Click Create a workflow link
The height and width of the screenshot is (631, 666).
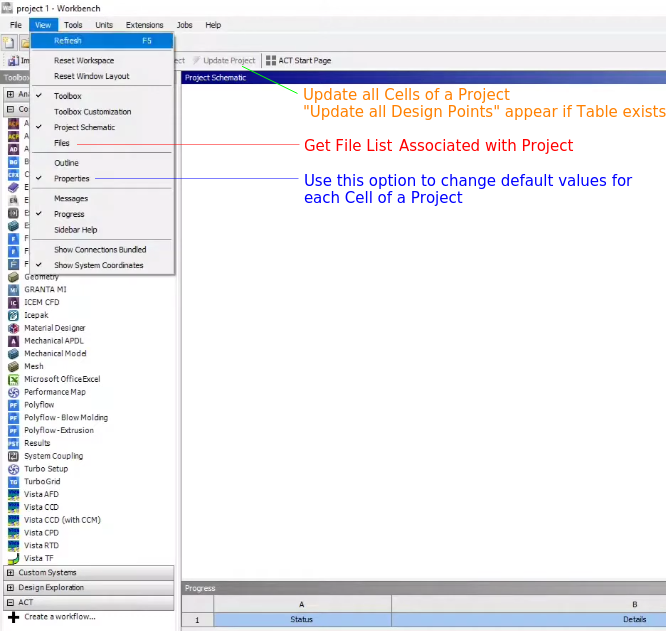pyautogui.click(x=60, y=617)
